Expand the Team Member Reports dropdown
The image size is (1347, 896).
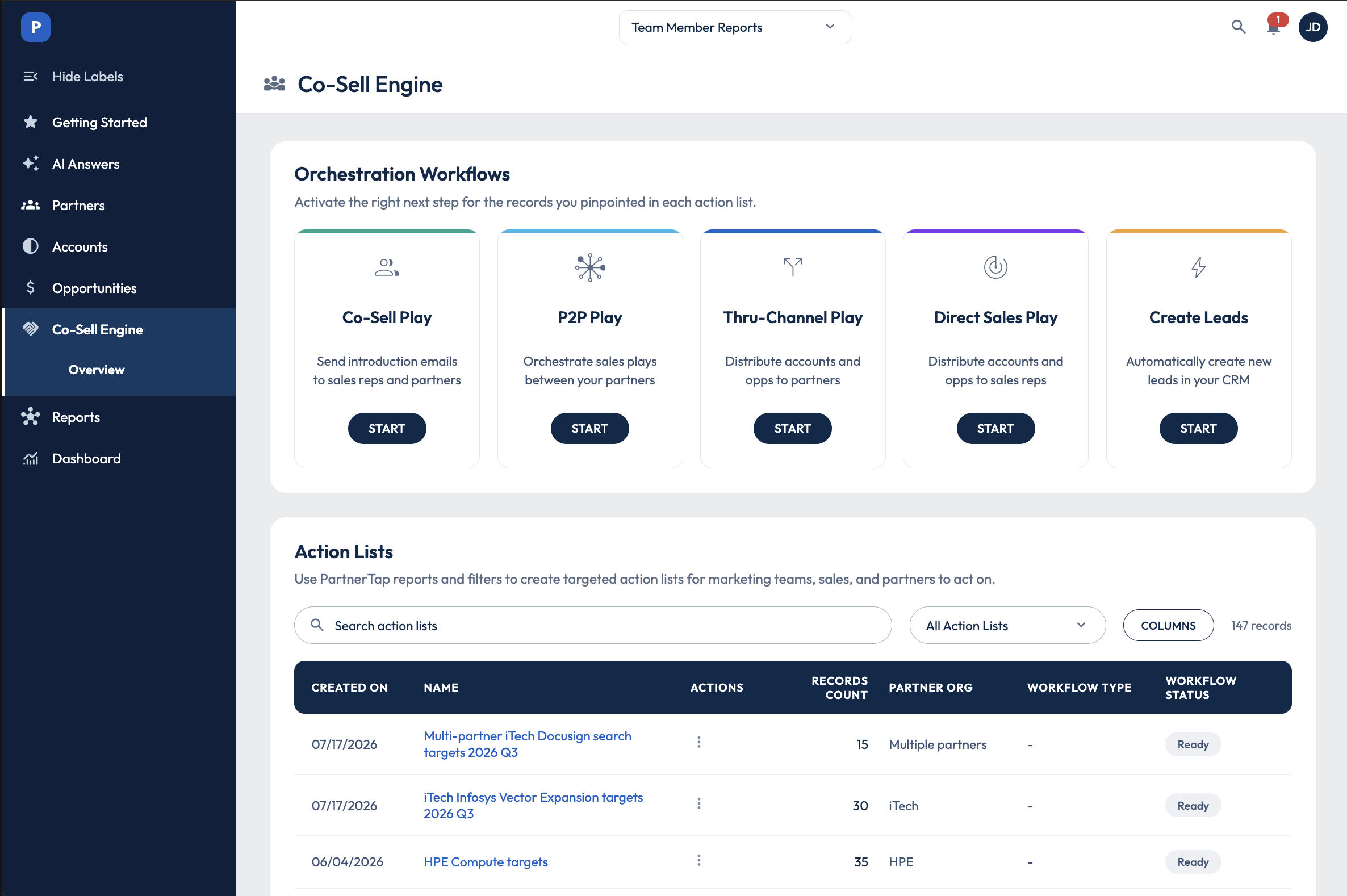(734, 27)
